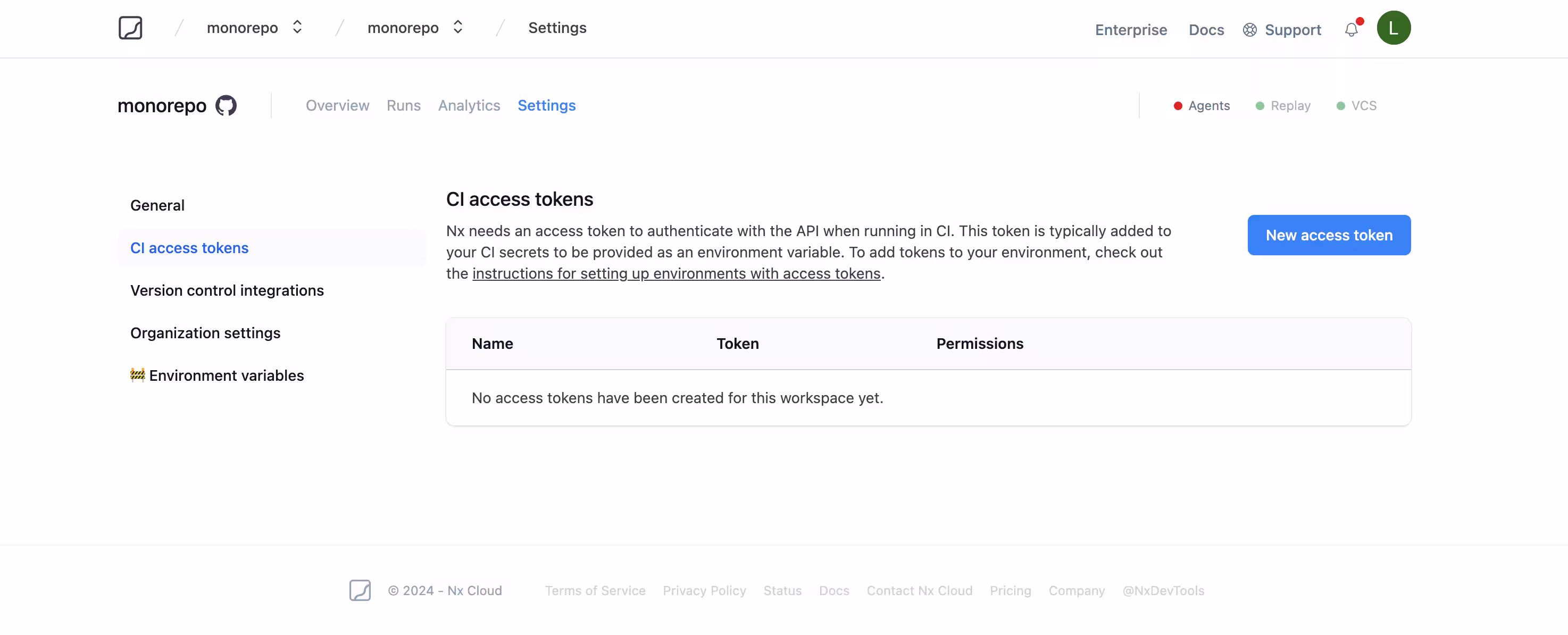Open Pricing footer link
This screenshot has width=1568, height=635.
pyautogui.click(x=1011, y=590)
